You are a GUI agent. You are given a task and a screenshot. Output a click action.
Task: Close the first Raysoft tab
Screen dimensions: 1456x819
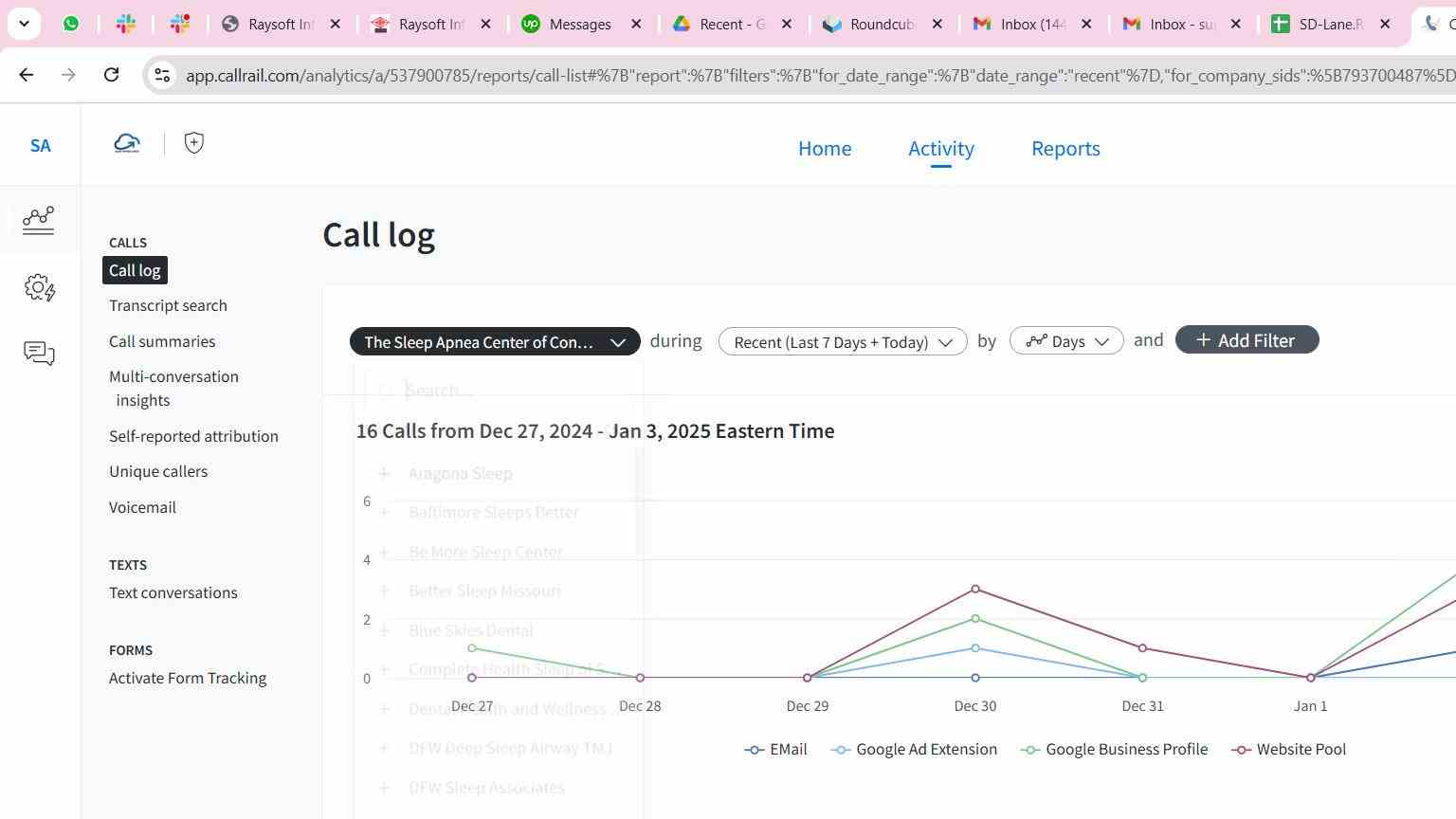click(x=336, y=24)
